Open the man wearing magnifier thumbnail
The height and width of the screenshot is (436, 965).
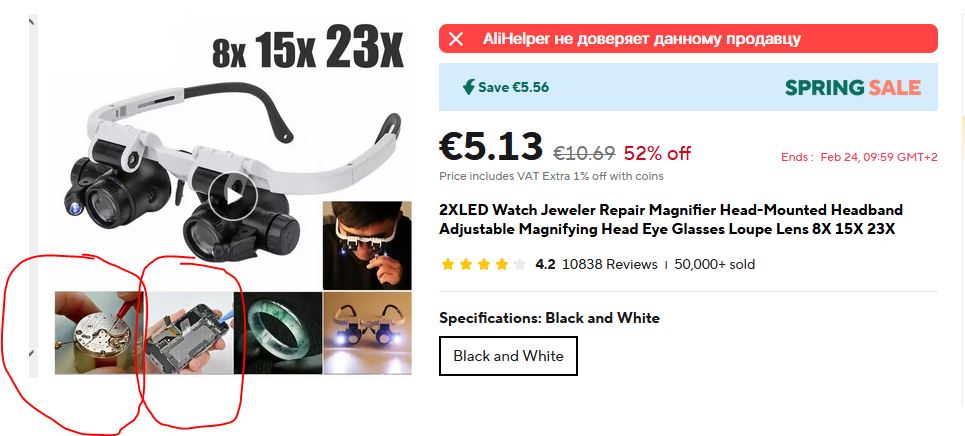(x=367, y=245)
